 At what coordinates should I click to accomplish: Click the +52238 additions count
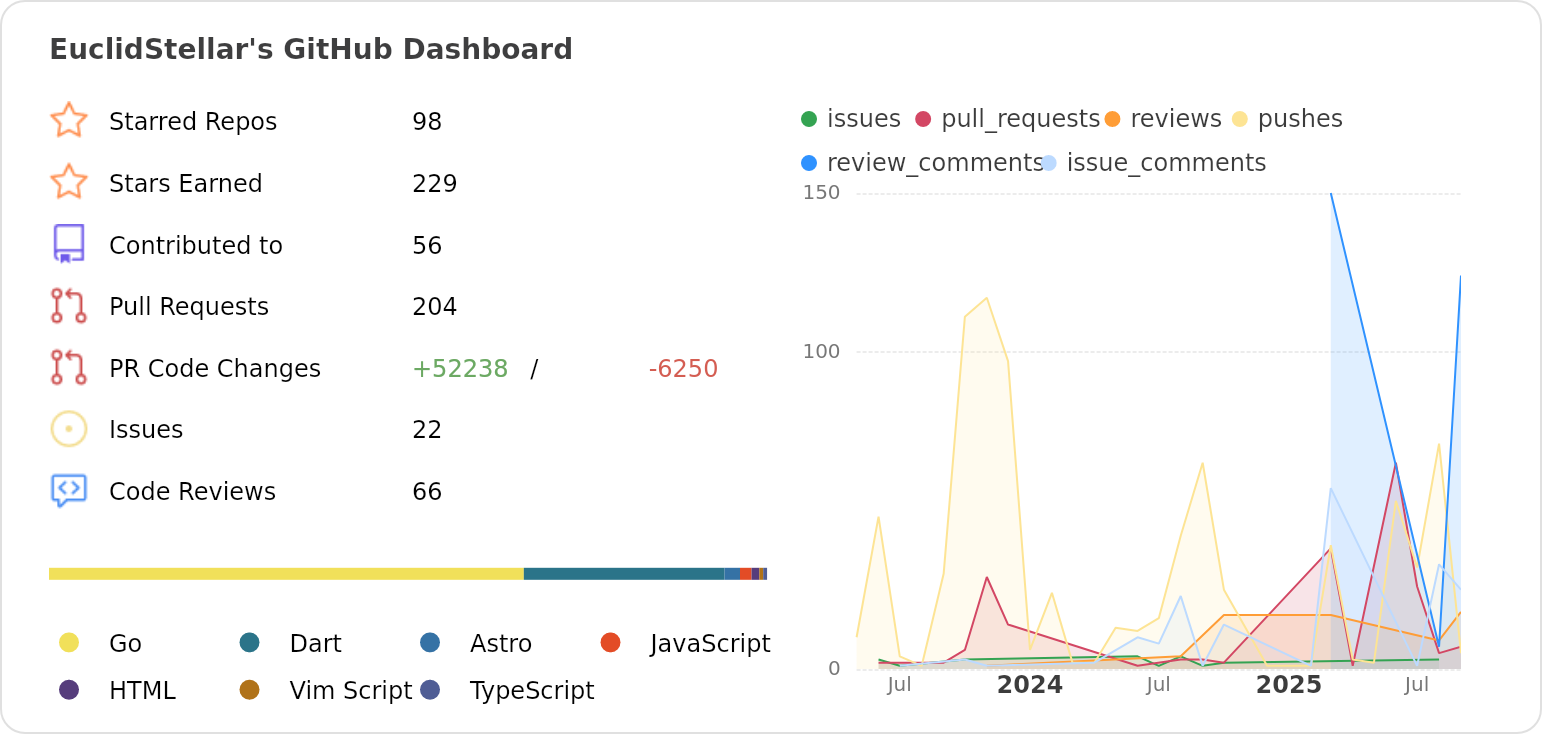(461, 368)
